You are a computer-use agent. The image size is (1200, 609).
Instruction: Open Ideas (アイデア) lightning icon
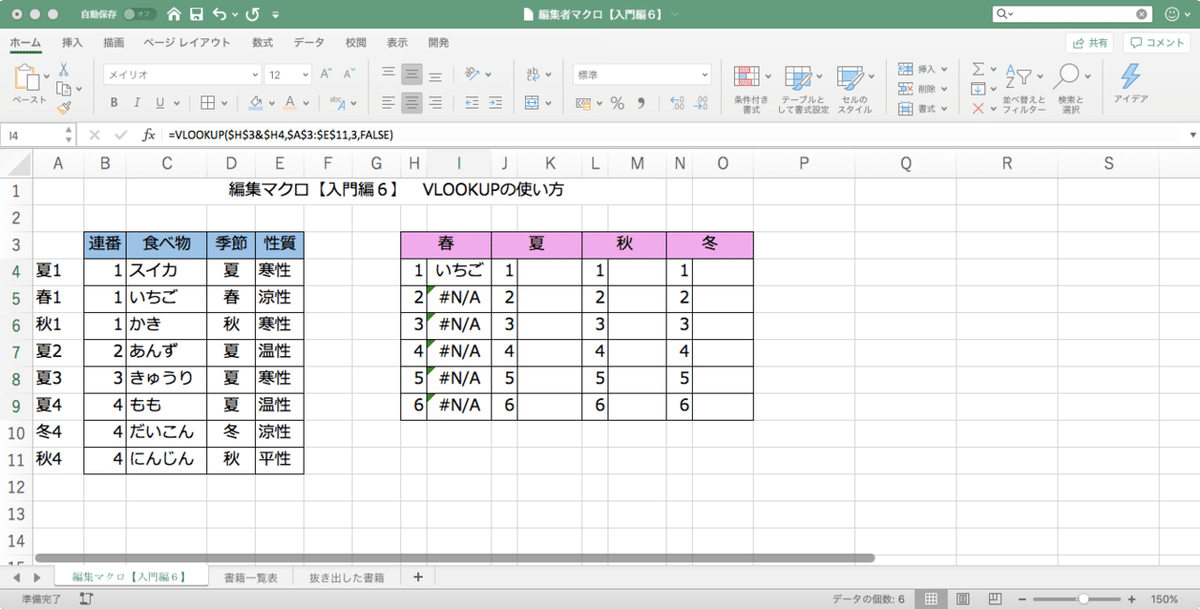point(1130,84)
